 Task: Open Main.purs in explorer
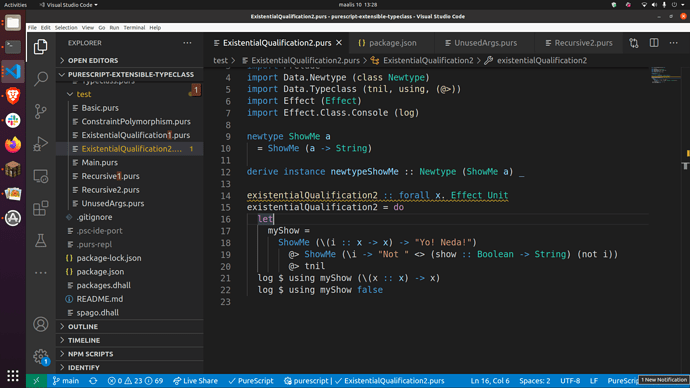(x=99, y=163)
